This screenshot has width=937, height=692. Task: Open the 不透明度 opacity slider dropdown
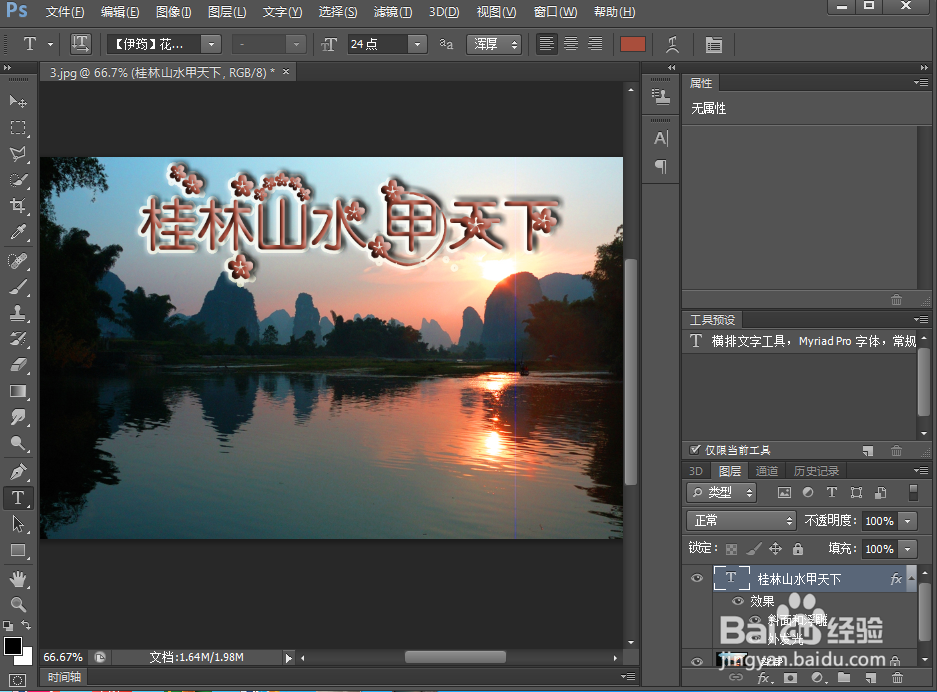pos(908,521)
